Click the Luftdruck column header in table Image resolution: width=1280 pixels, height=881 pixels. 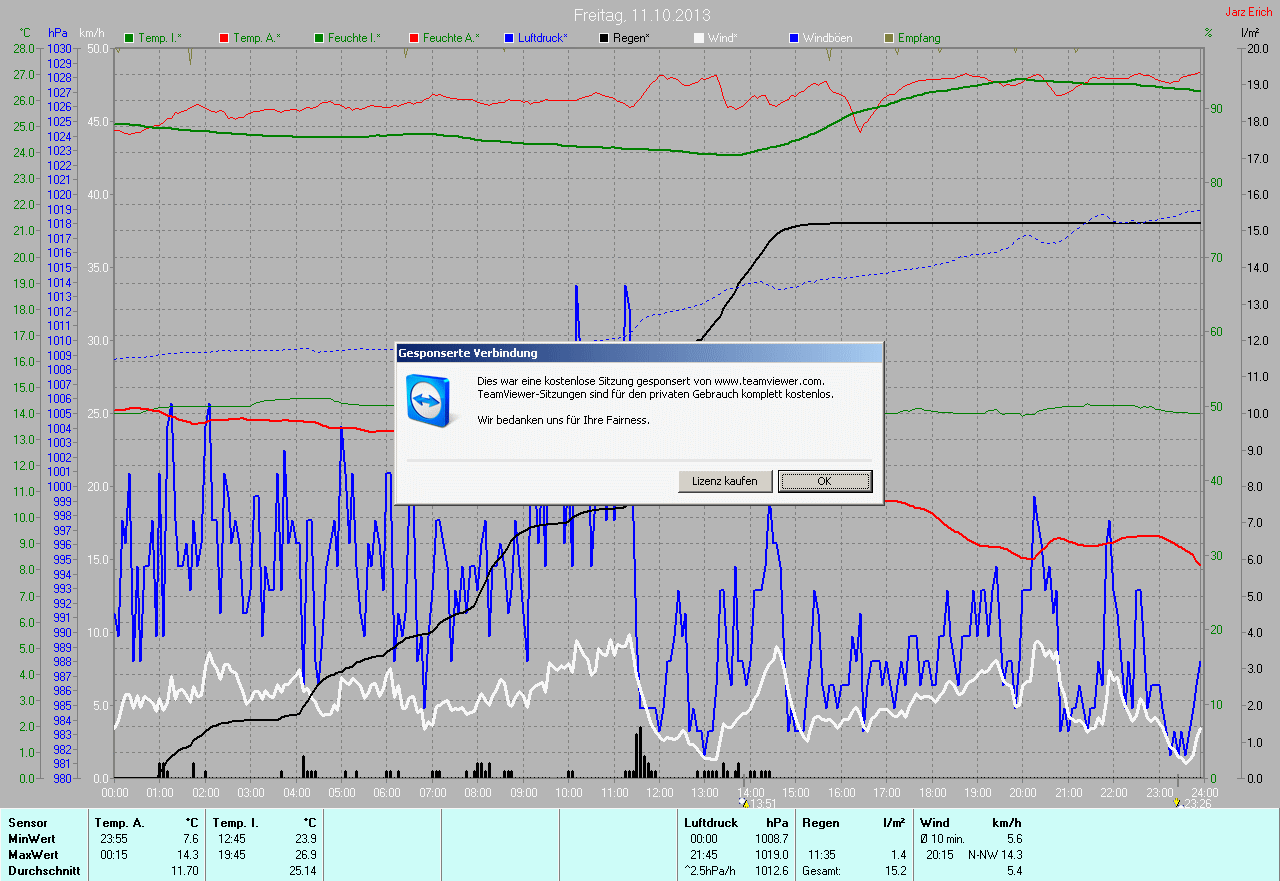(x=710, y=823)
